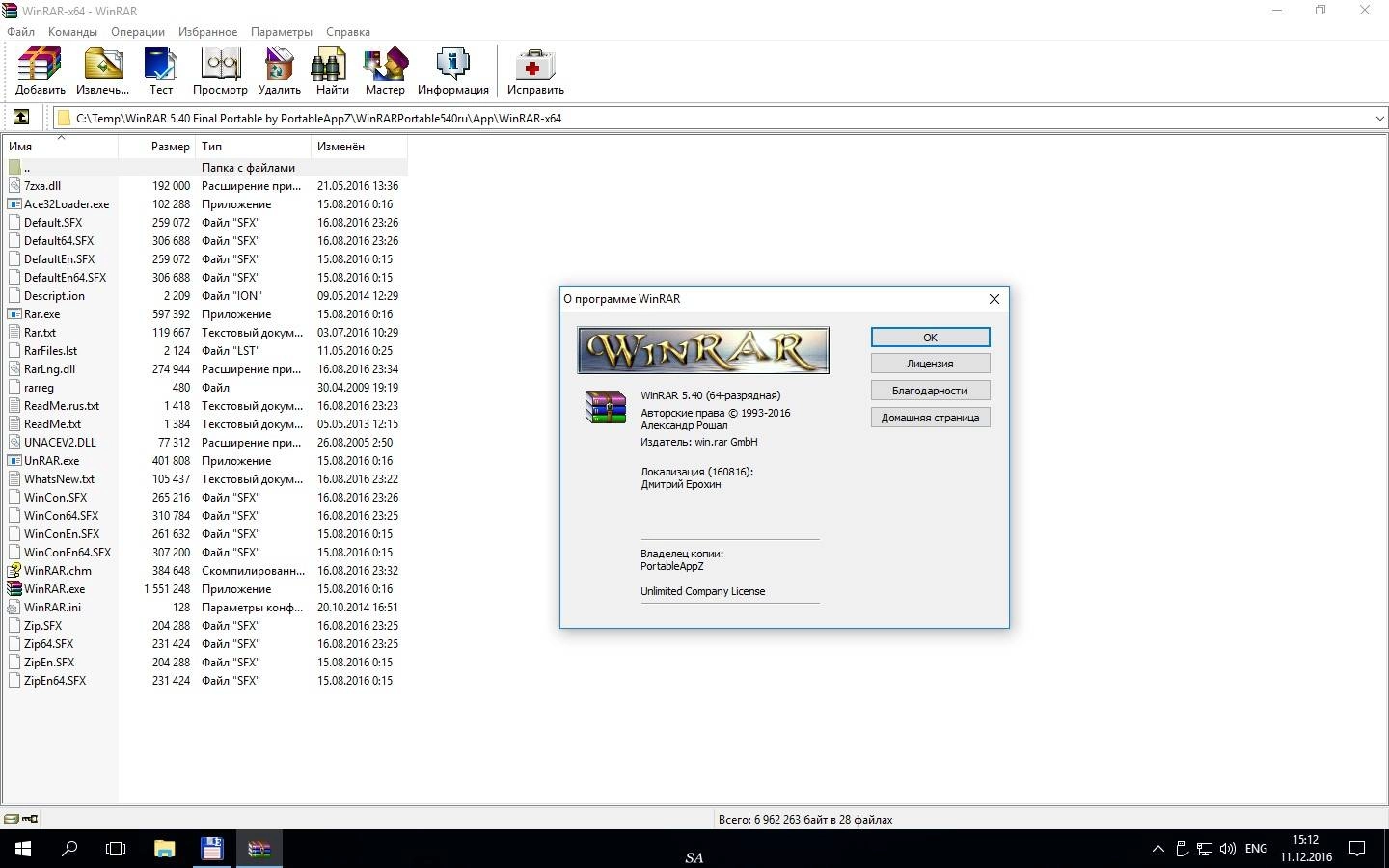Select the Descript.ion file name
The height and width of the screenshot is (868, 1389).
point(54,295)
